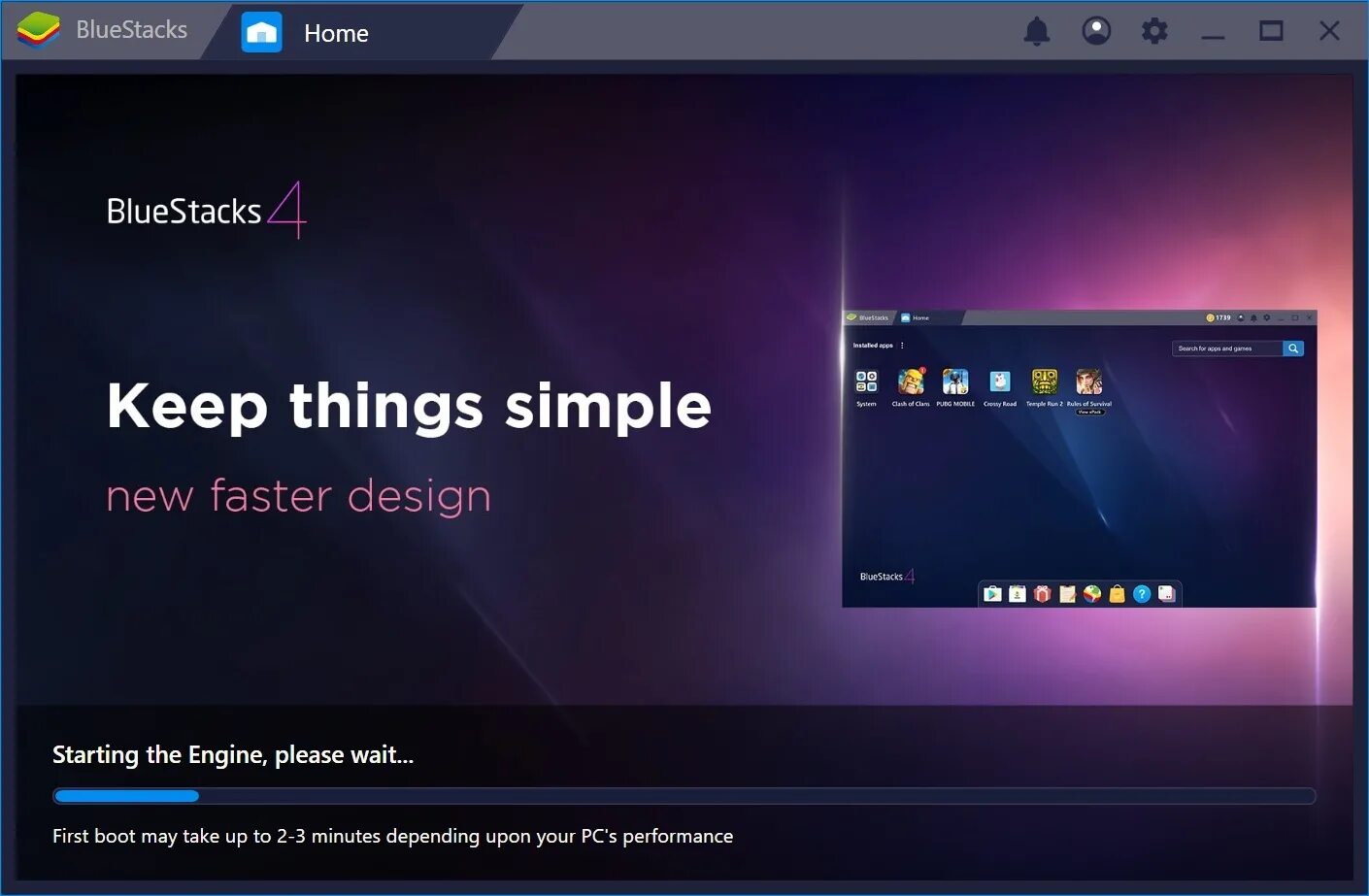
Task: Open Clash of Clans in the preview window
Action: coord(912,381)
